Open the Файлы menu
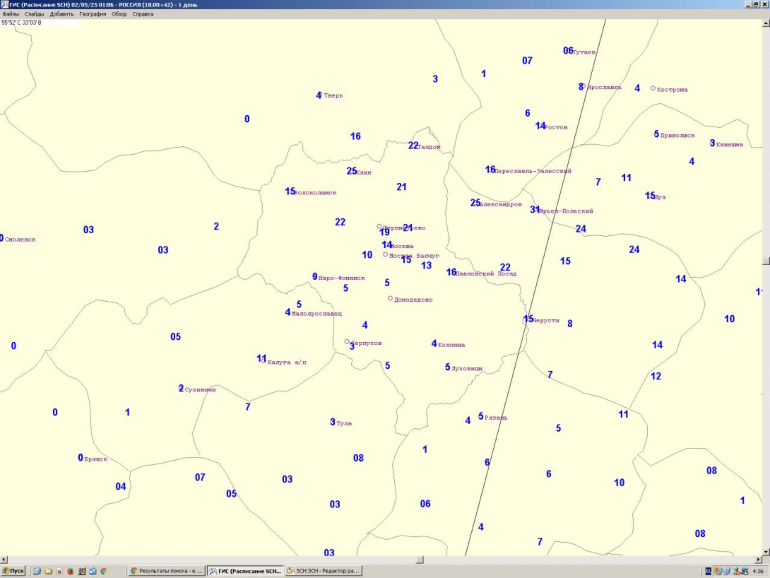The image size is (770, 578). [x=11, y=14]
